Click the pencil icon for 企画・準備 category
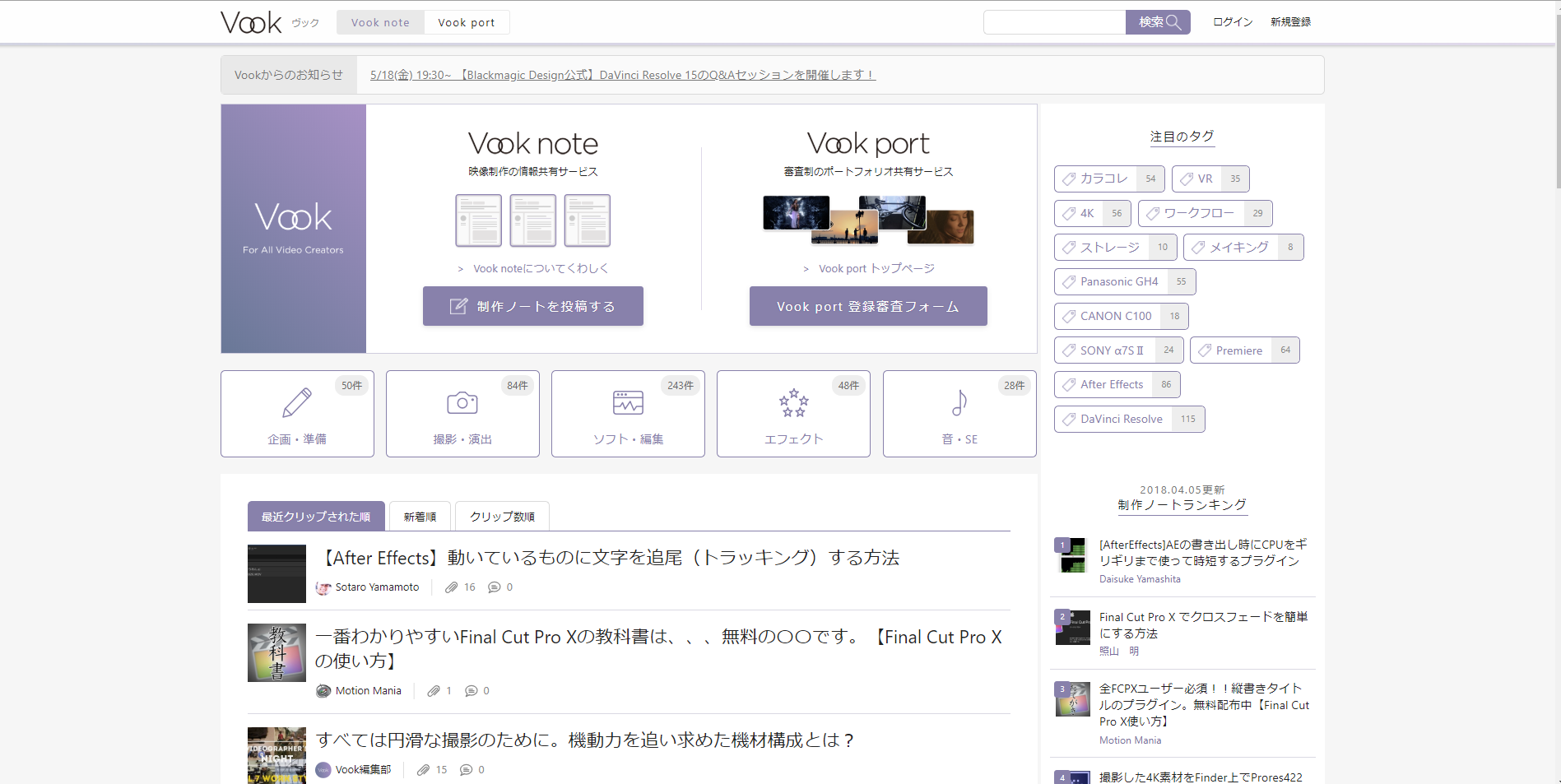 coord(297,403)
